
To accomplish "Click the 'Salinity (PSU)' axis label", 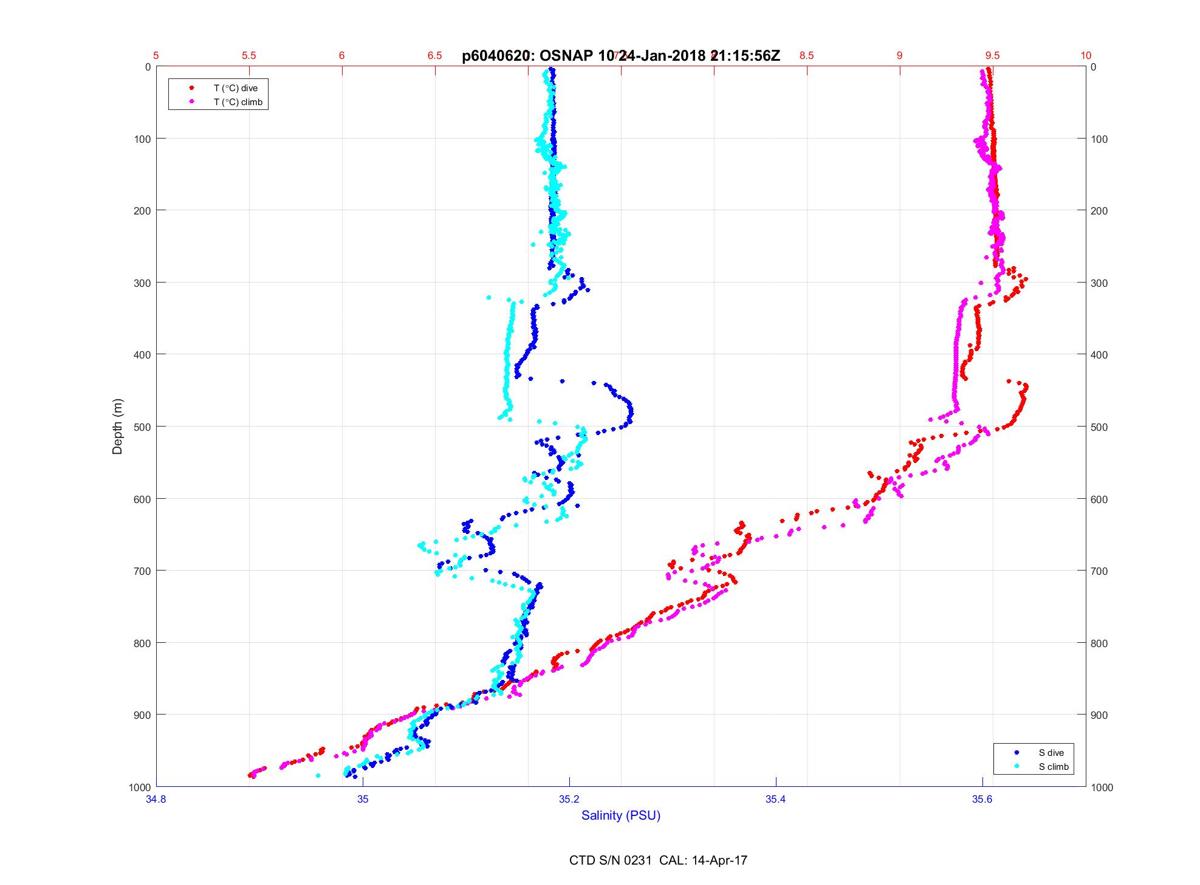I will [x=621, y=816].
